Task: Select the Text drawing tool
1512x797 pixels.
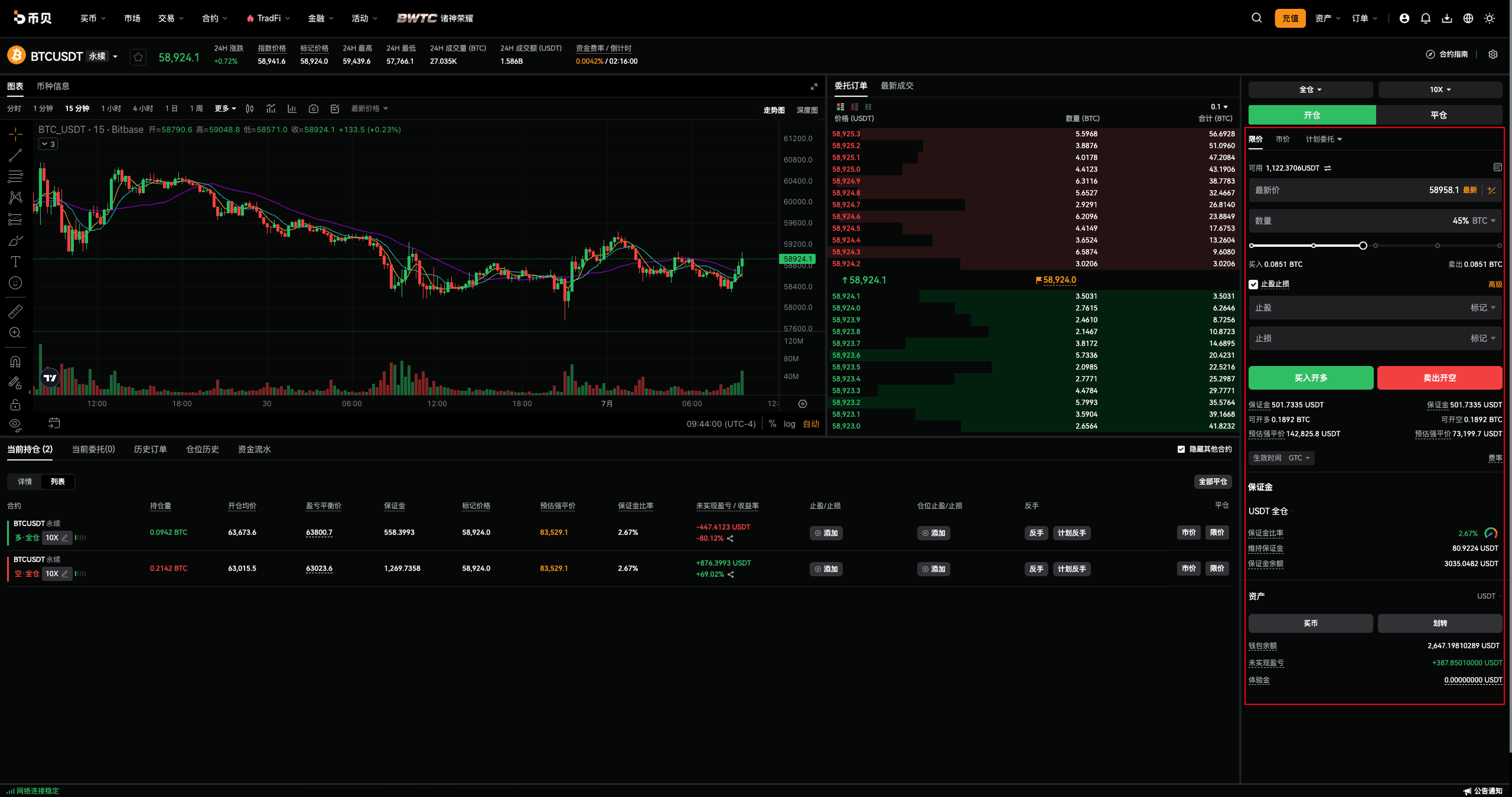Action: [15, 262]
